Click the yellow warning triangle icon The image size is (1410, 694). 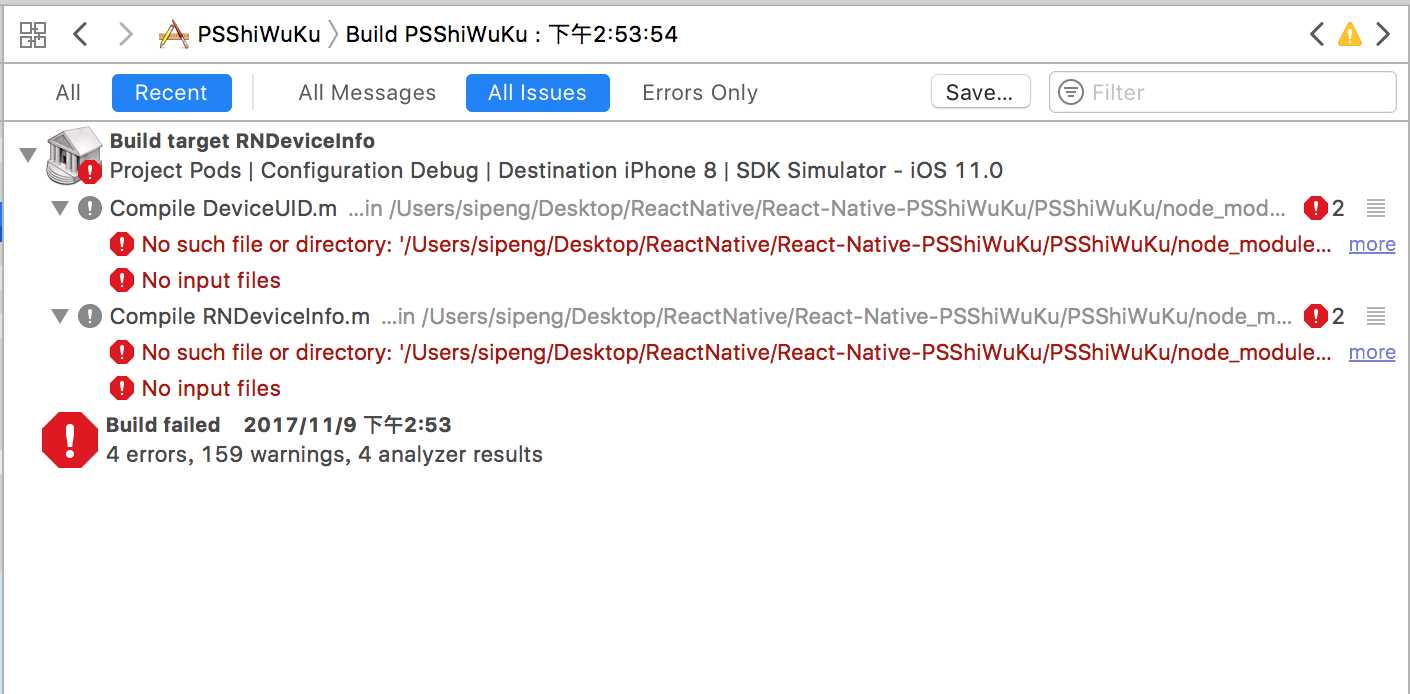tap(1350, 35)
